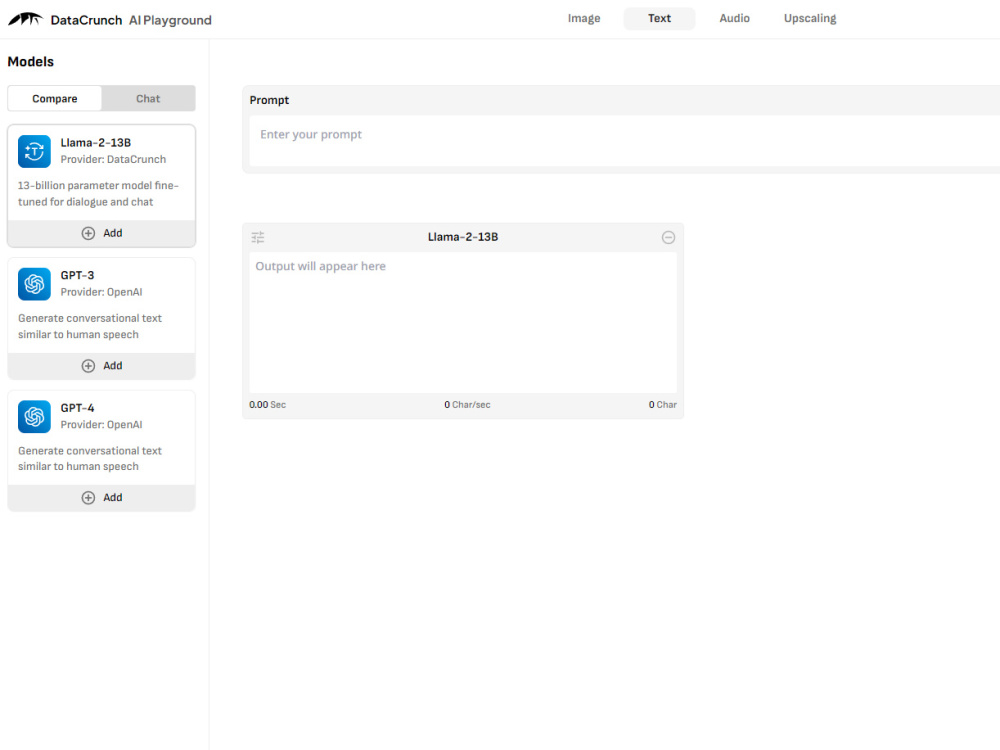This screenshot has height=750, width=1000.
Task: Click the 0 Char count value
Action: [x=663, y=405]
